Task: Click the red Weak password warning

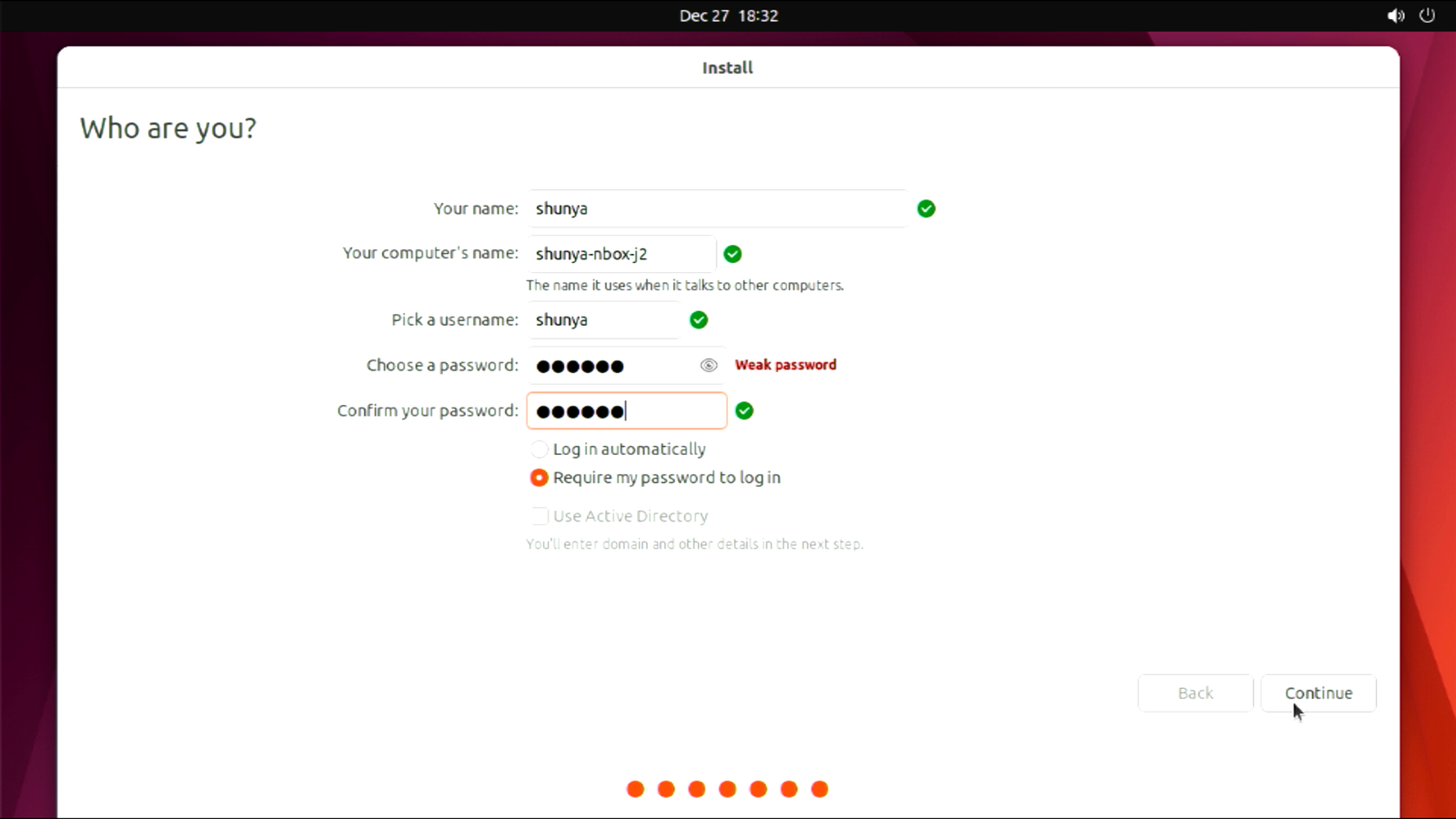Action: pyautogui.click(x=785, y=365)
